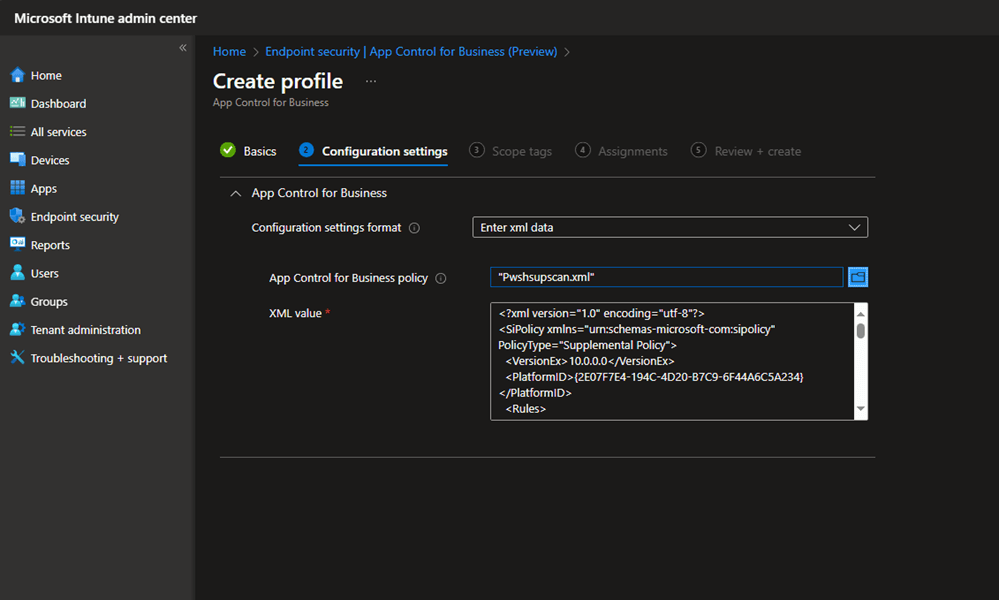
Task: Open the Apps grid icon
Action: (x=17, y=188)
